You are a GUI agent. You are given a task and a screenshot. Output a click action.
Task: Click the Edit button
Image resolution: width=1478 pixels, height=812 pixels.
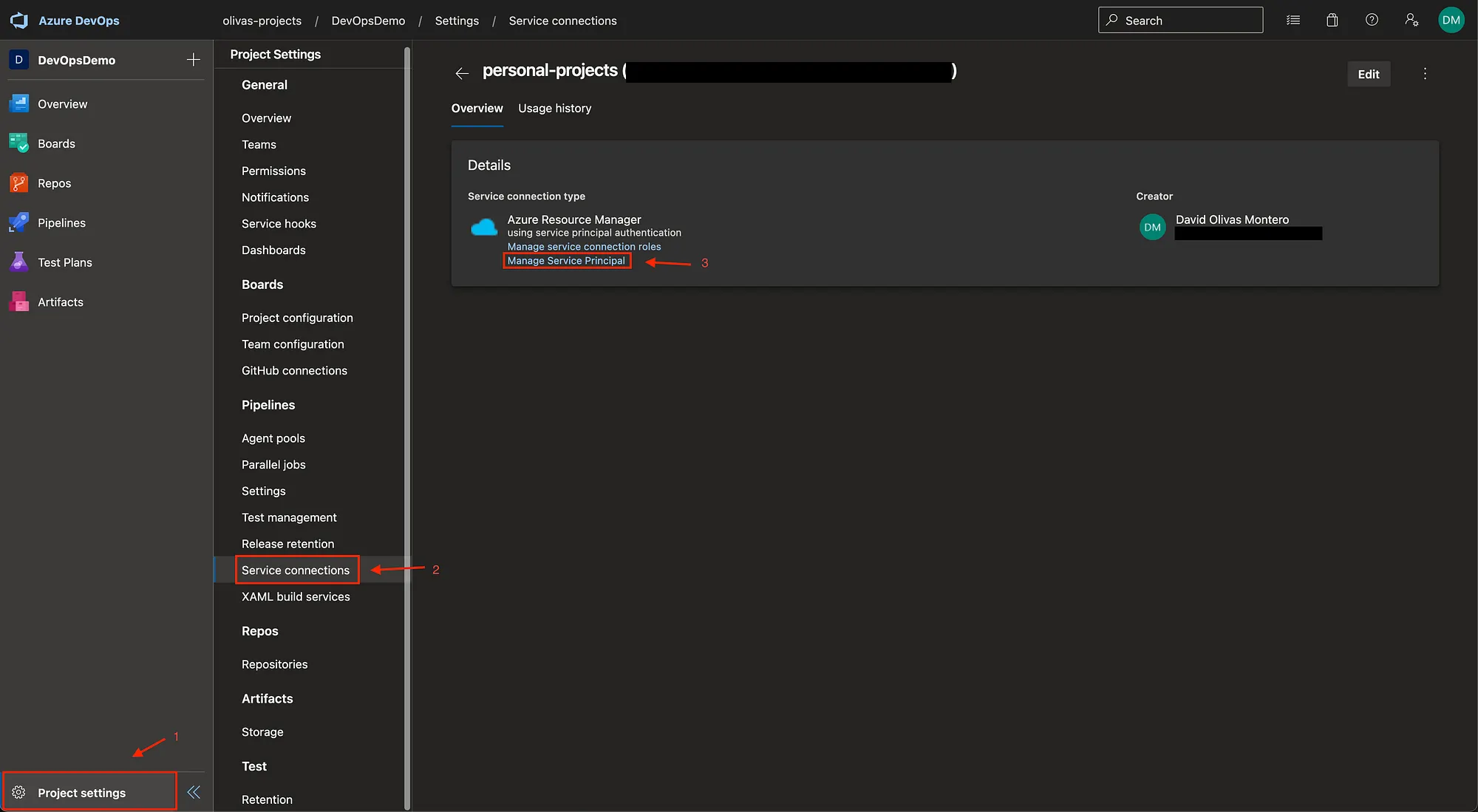[x=1369, y=74]
